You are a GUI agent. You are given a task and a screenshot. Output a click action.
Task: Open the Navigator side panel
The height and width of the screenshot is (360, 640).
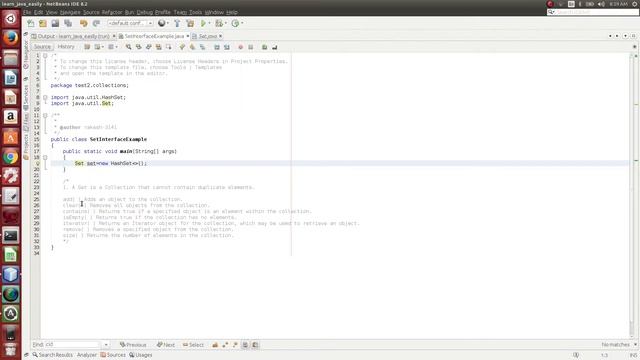26,54
